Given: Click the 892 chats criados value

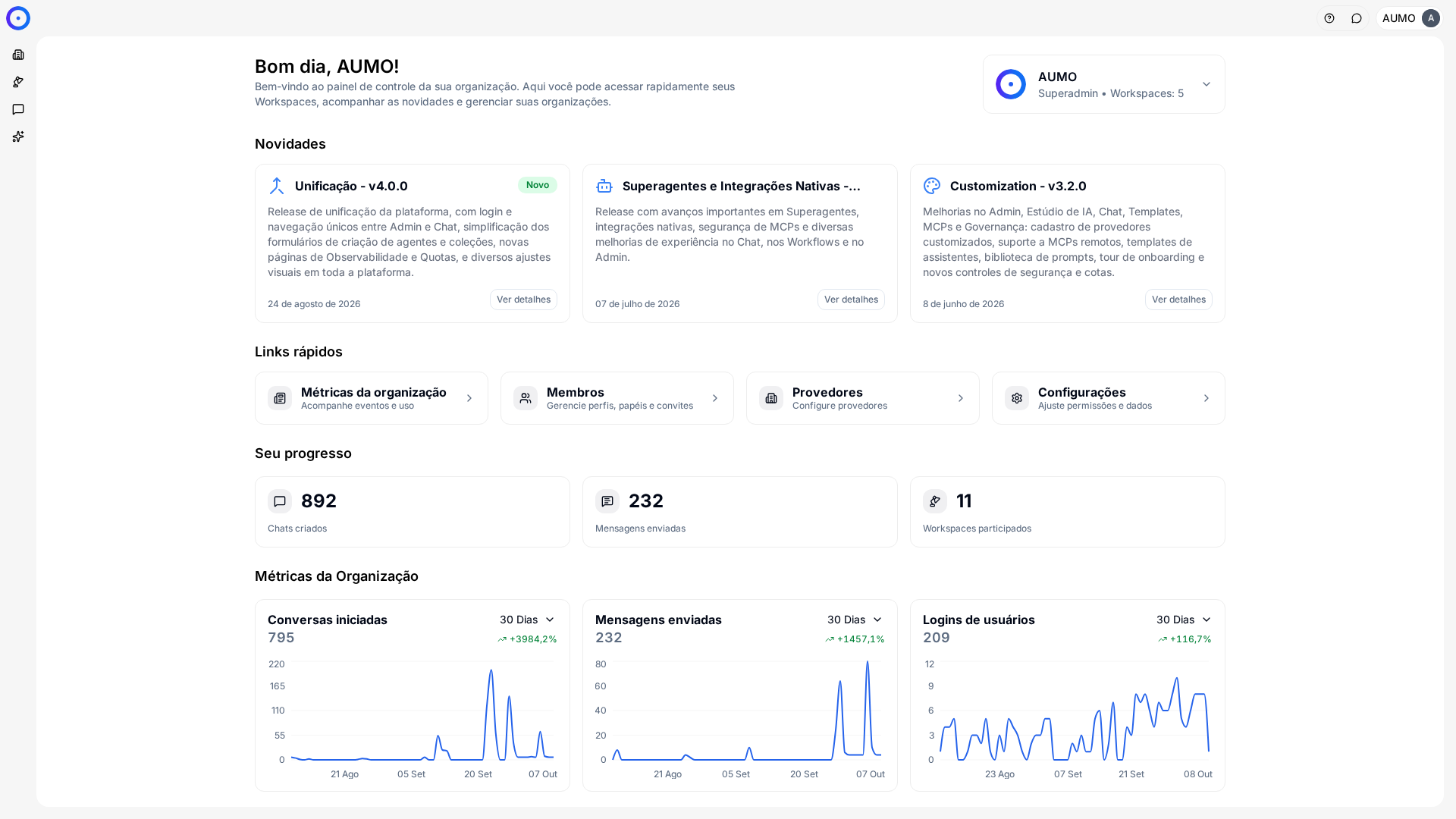Looking at the screenshot, I should pyautogui.click(x=318, y=501).
